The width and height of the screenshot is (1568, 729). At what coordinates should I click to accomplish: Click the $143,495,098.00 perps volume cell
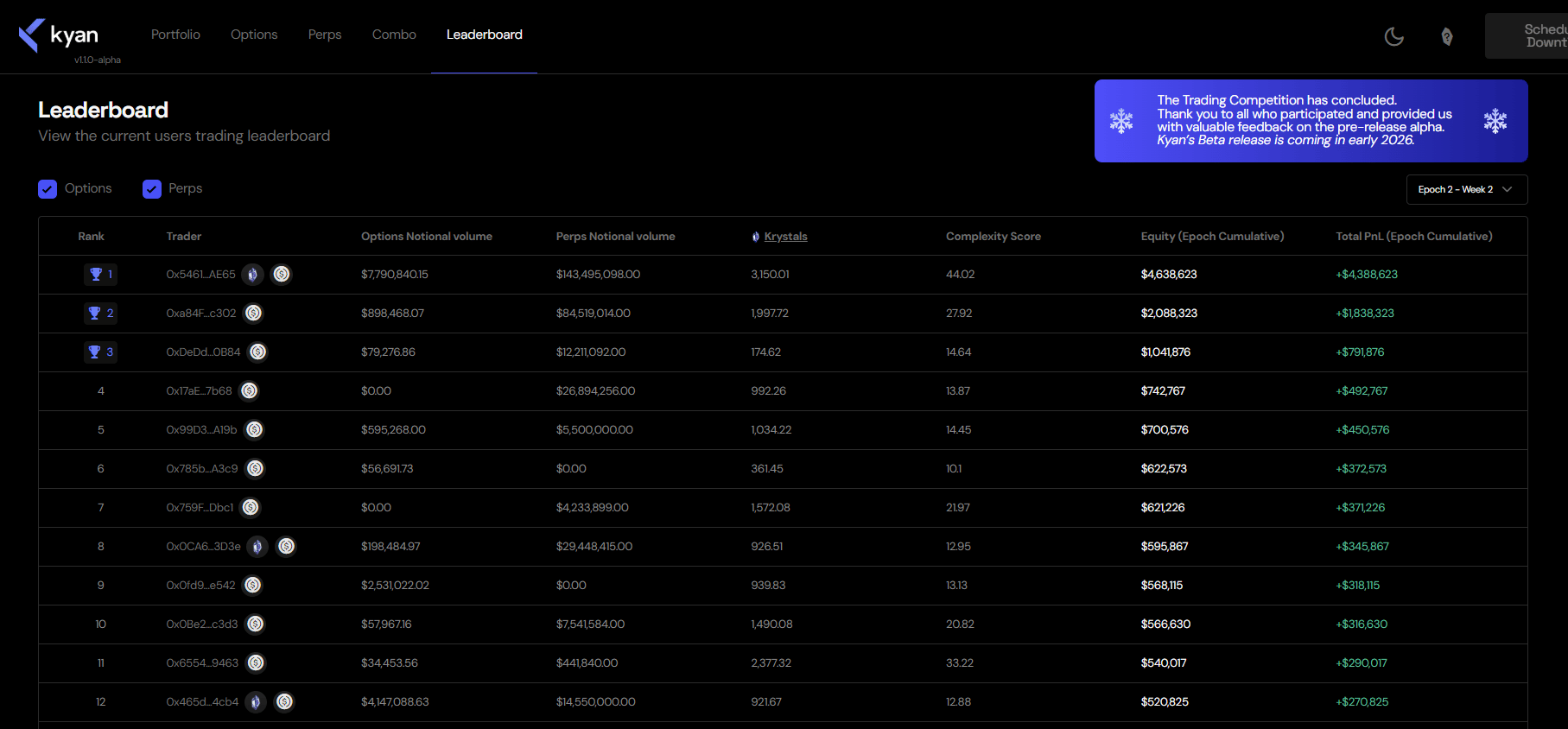(x=599, y=275)
